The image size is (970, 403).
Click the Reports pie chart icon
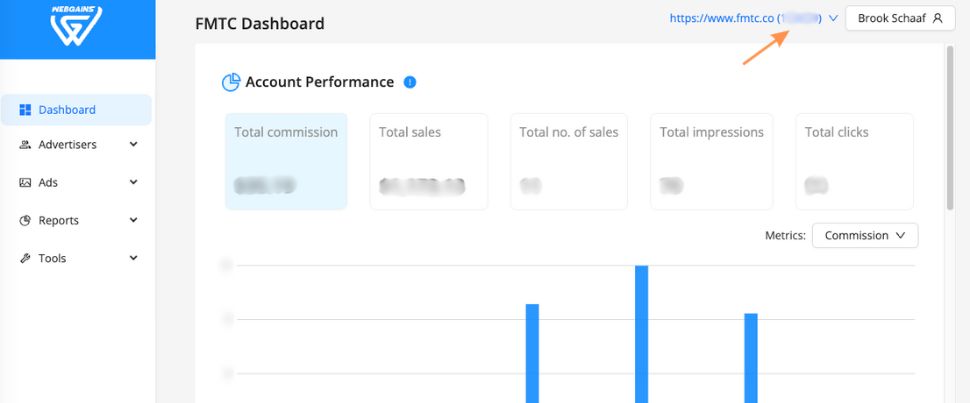[26, 221]
